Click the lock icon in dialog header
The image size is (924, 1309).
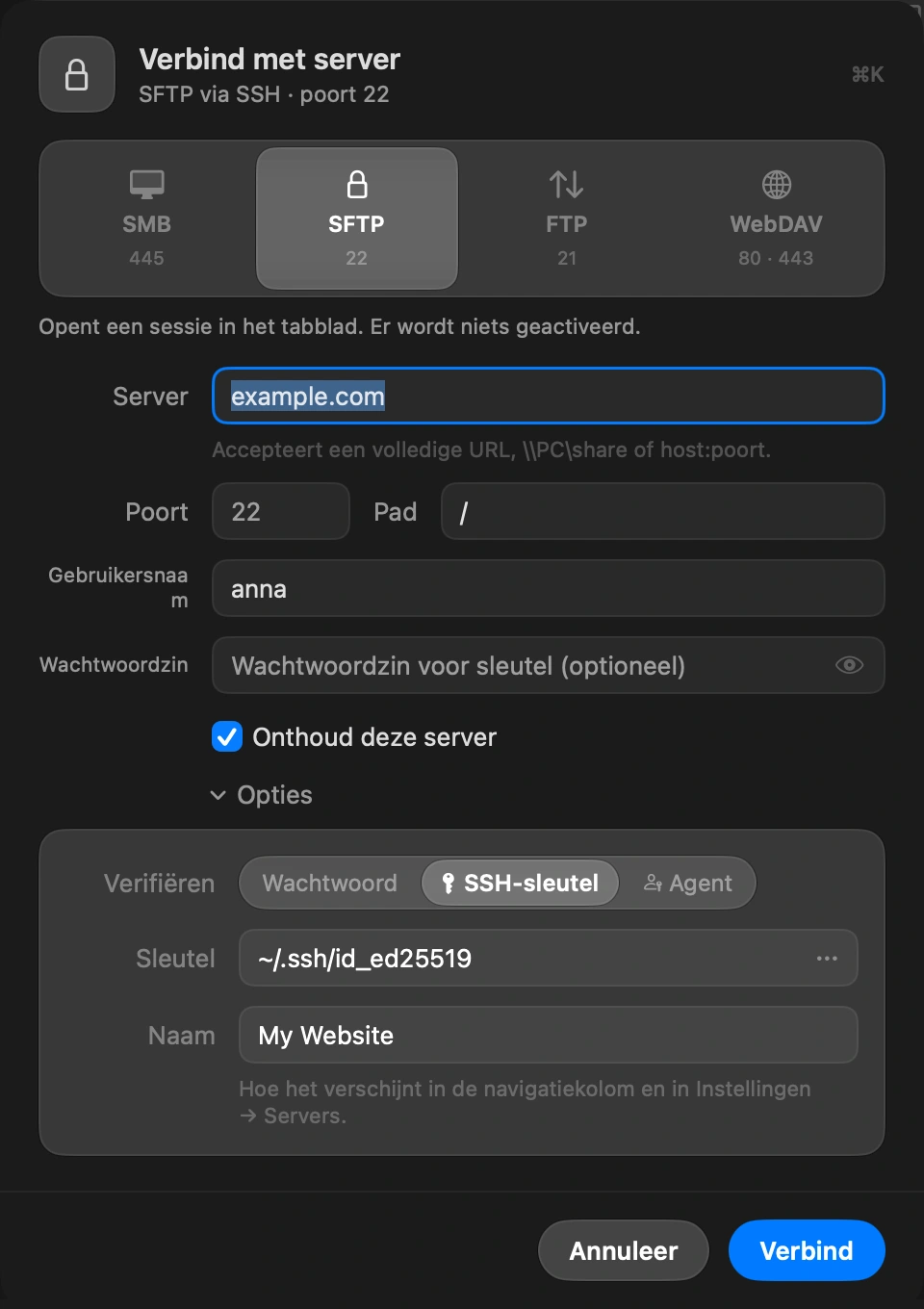click(77, 75)
